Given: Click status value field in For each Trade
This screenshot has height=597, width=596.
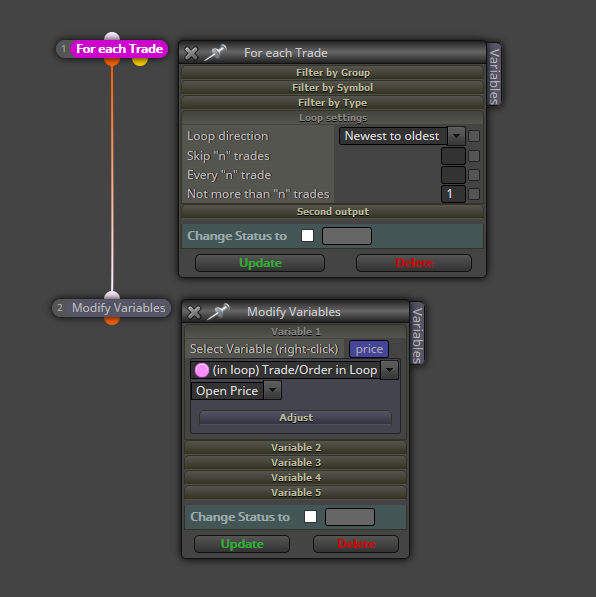Looking at the screenshot, I should tap(347, 236).
